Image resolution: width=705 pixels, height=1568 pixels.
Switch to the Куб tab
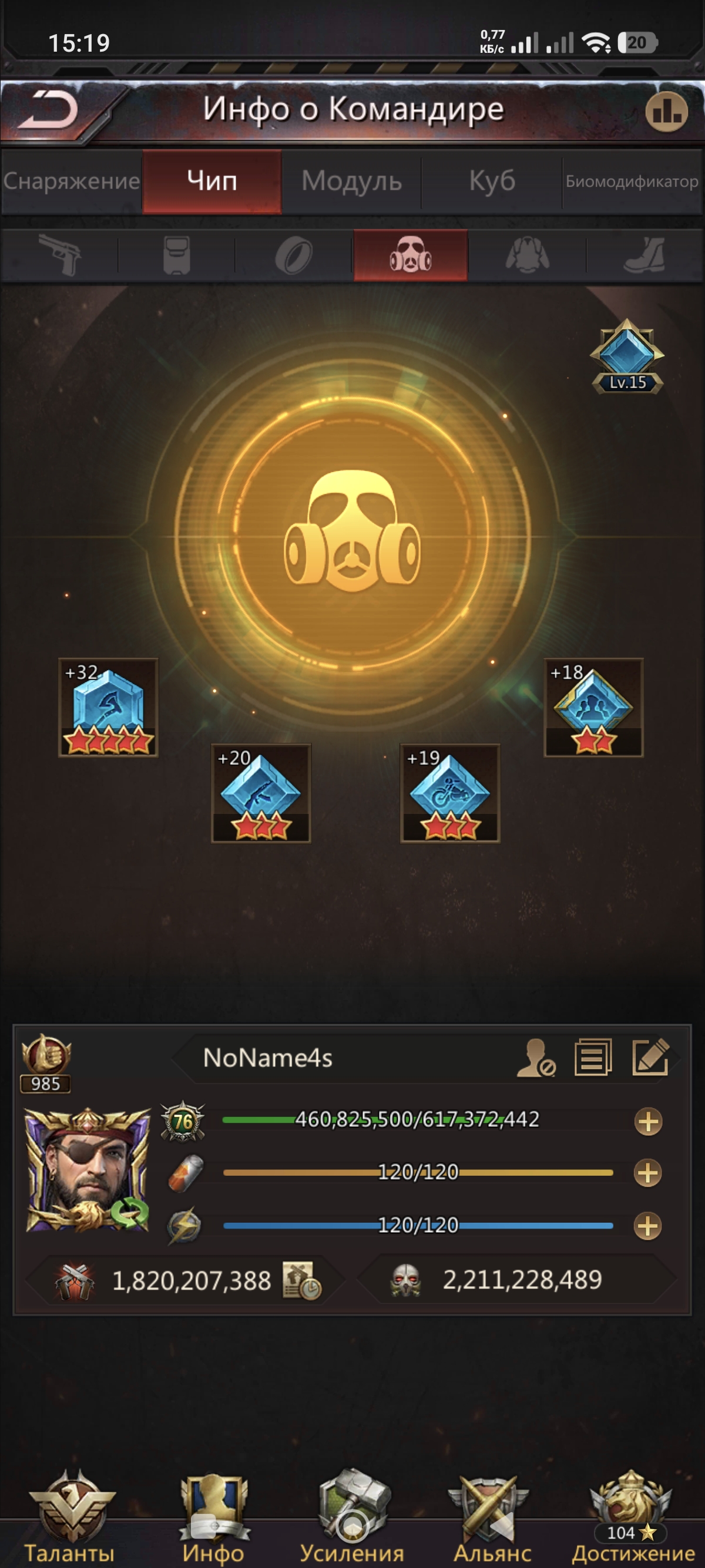(x=492, y=181)
